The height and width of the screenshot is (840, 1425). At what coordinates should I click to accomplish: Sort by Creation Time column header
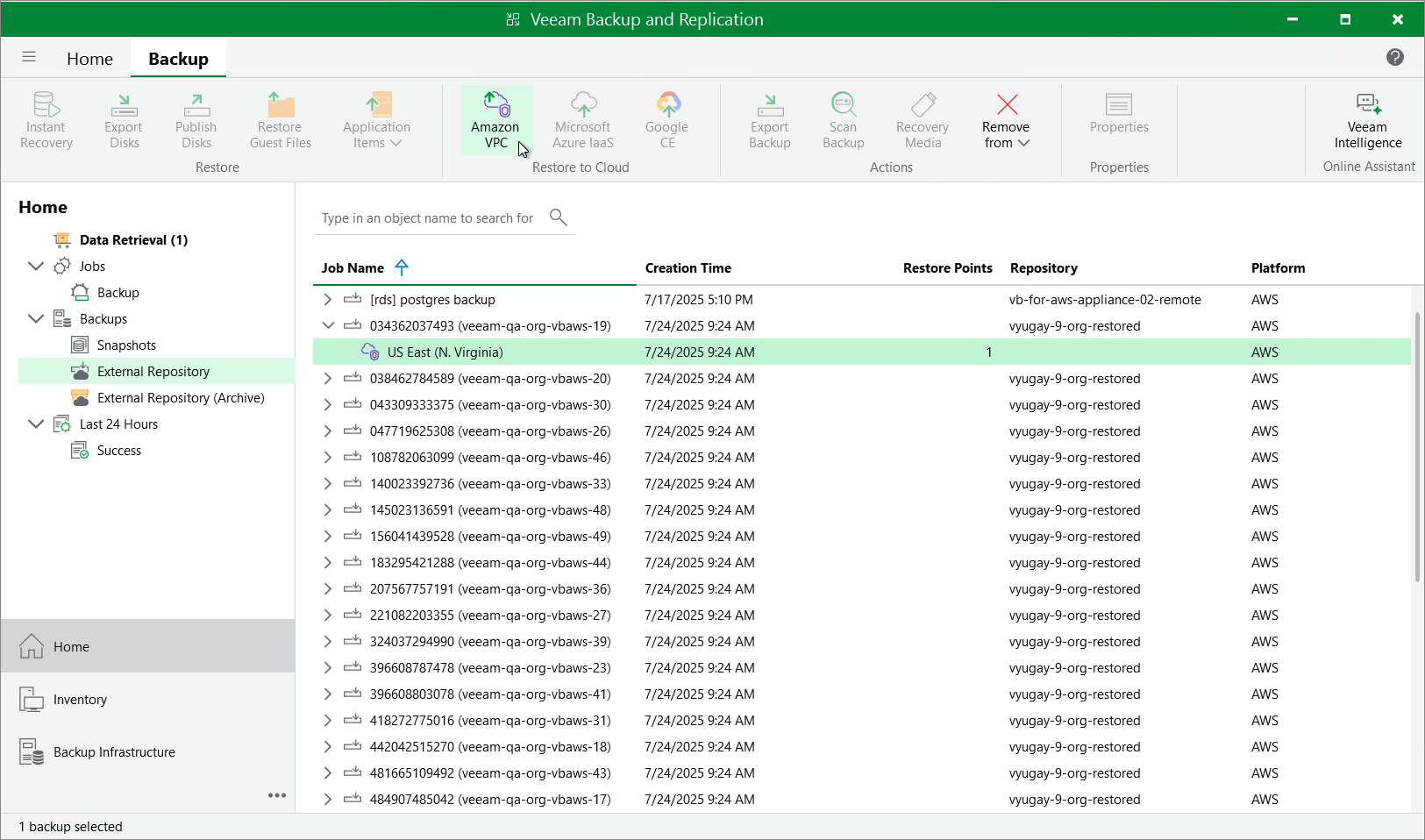688,268
